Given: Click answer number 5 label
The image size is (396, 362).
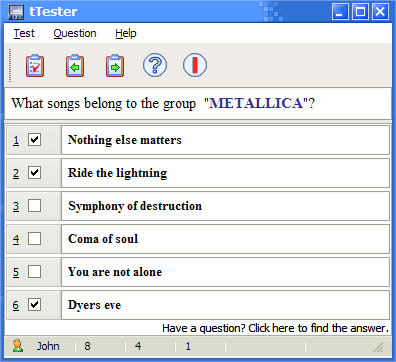Looking at the screenshot, I should click(16, 272).
